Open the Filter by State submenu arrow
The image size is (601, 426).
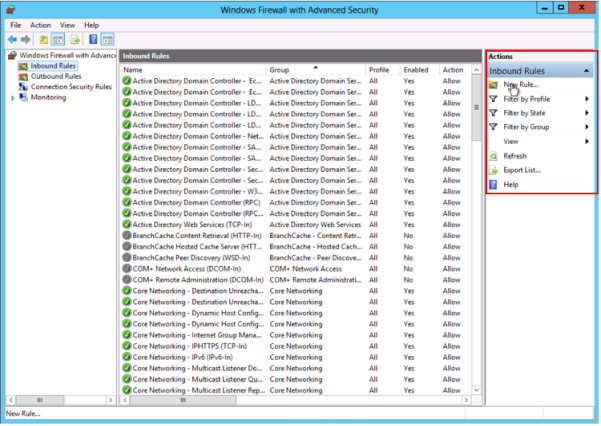[587, 113]
